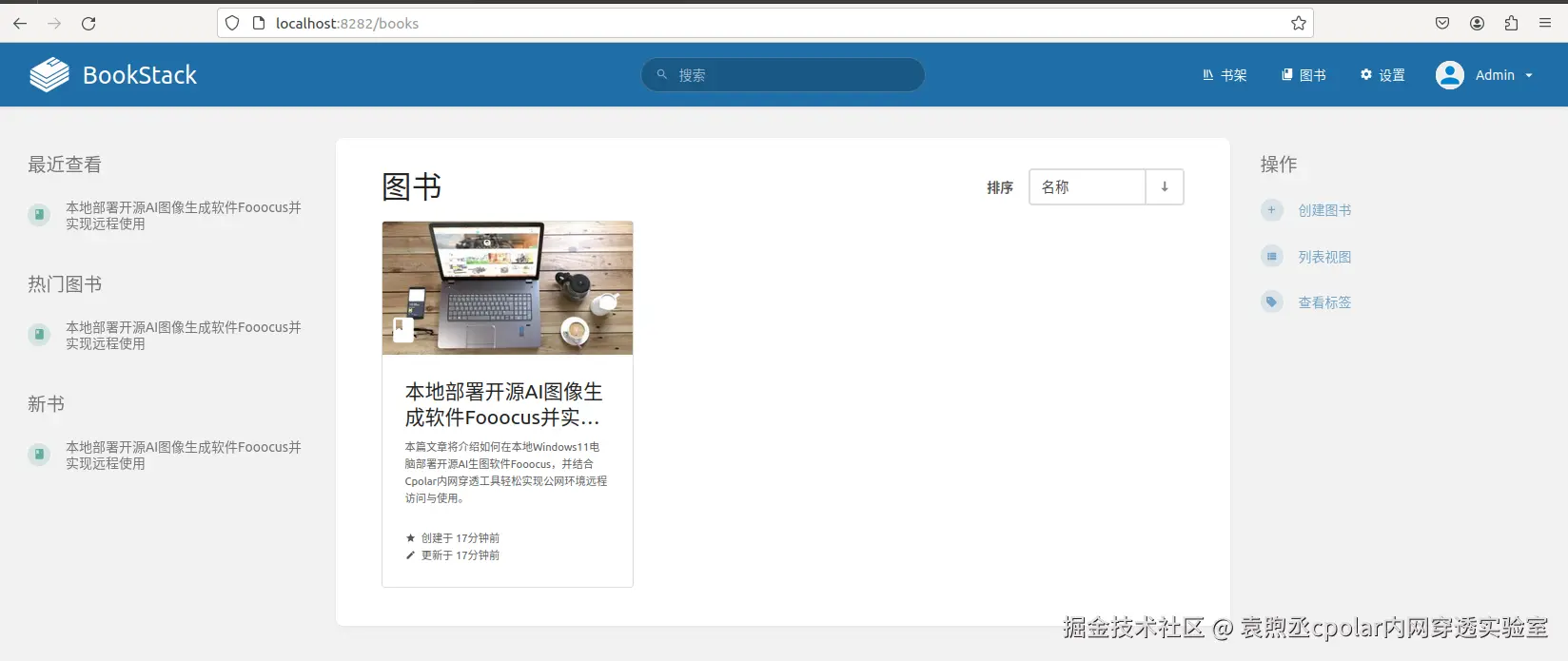Open the 书架 shelves menu item
The height and width of the screenshot is (661, 1568).
(x=1225, y=75)
